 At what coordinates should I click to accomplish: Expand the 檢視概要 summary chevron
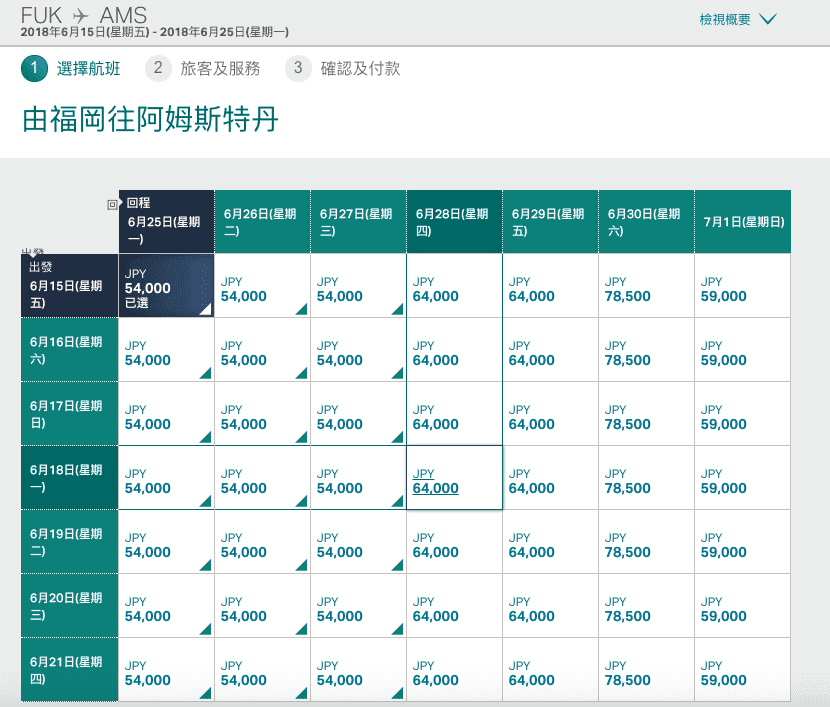tap(768, 20)
